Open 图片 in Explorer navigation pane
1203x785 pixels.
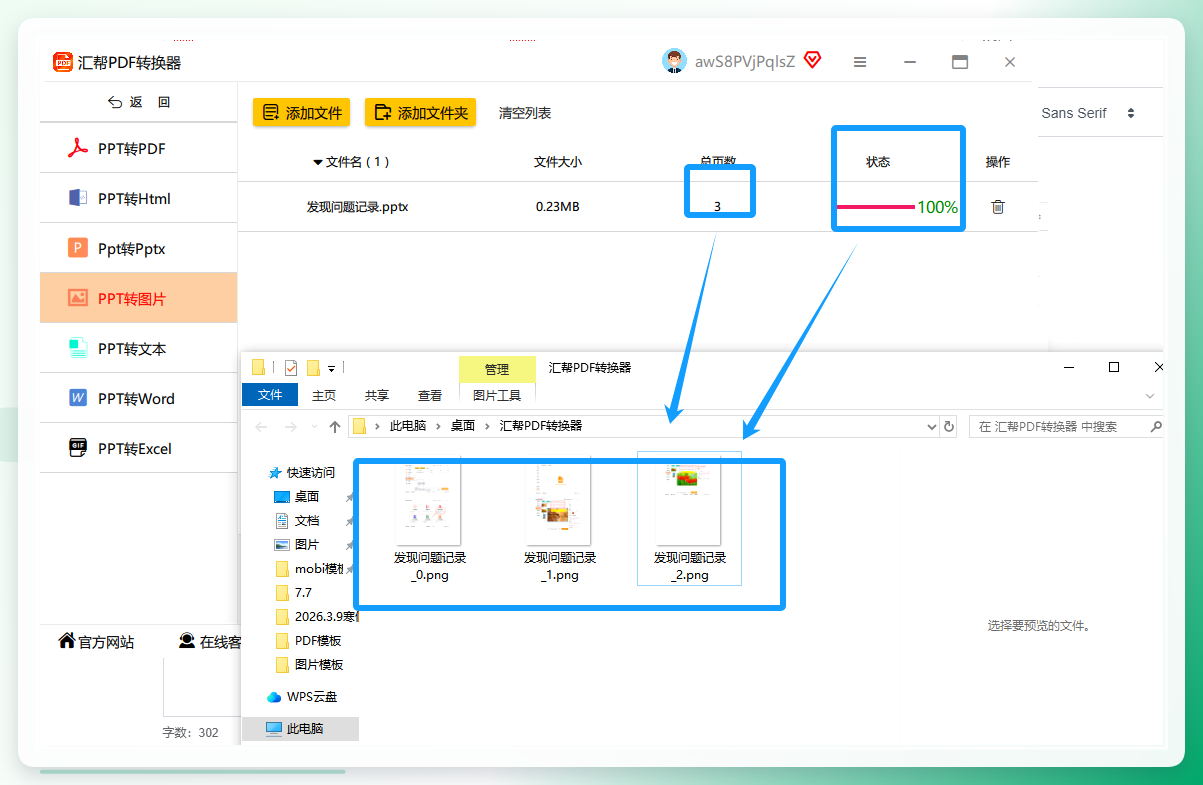click(x=307, y=544)
